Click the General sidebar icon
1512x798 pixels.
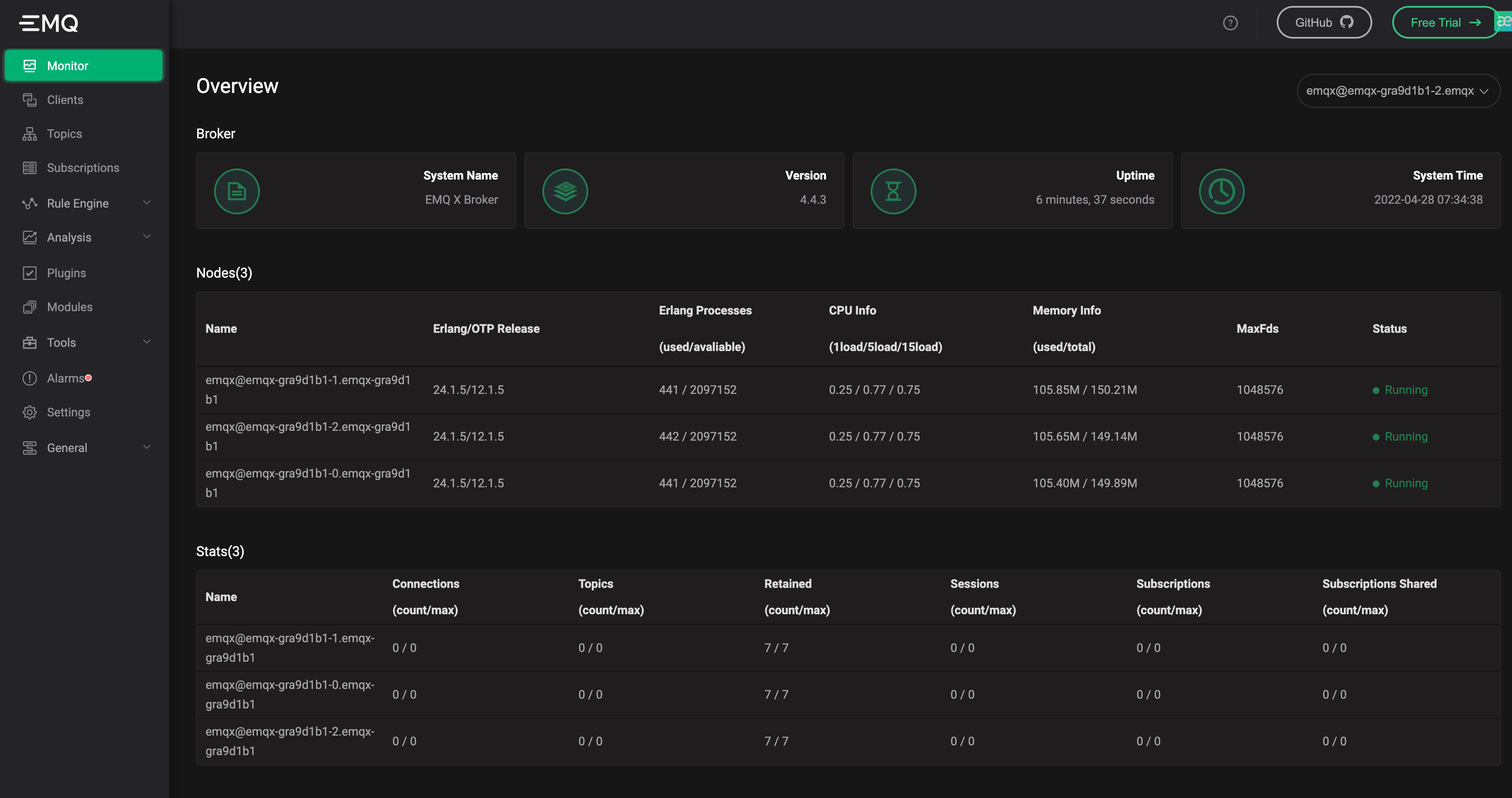pos(30,448)
